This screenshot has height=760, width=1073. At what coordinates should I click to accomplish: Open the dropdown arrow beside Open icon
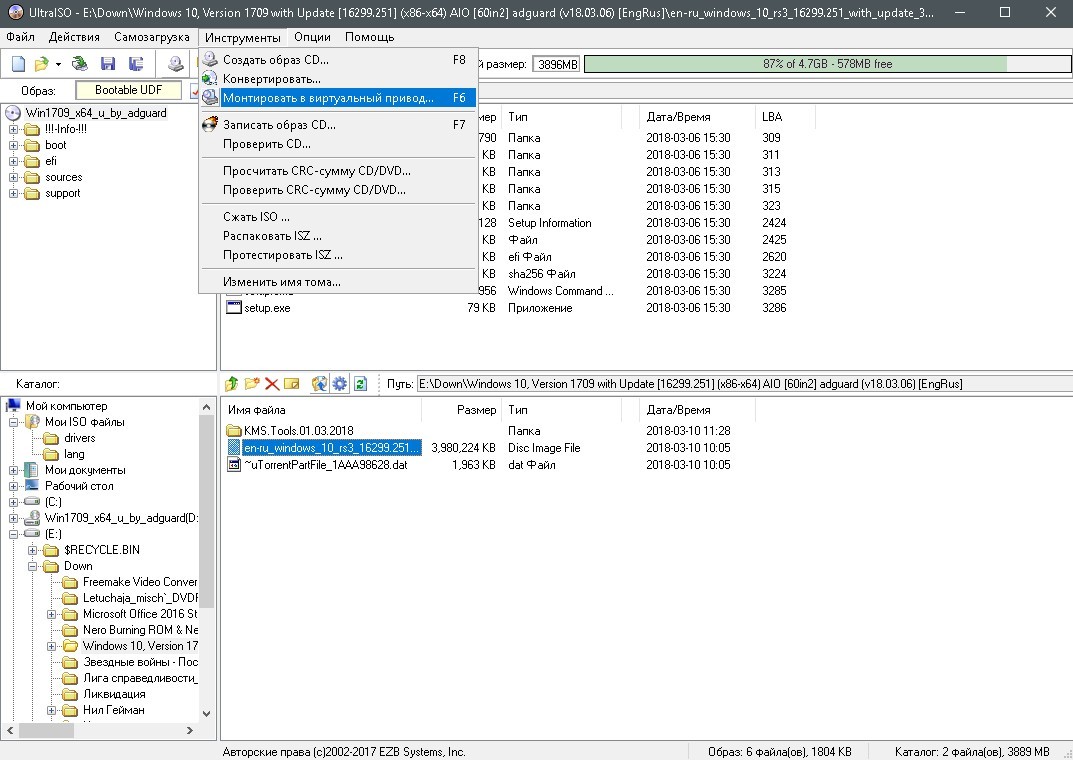click(x=58, y=65)
